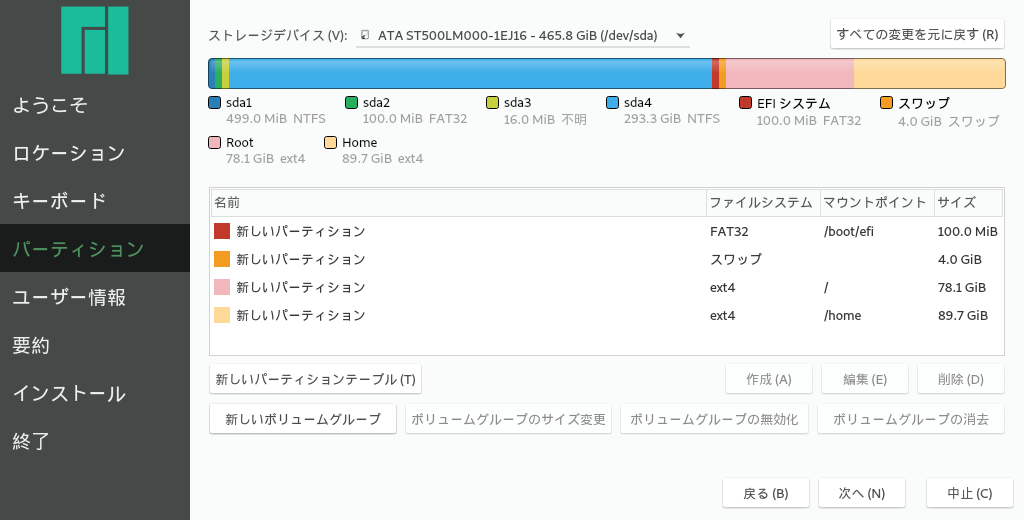The width and height of the screenshot is (1024, 520).
Task: Click the disk icon in storage device combo
Action: coord(365,35)
